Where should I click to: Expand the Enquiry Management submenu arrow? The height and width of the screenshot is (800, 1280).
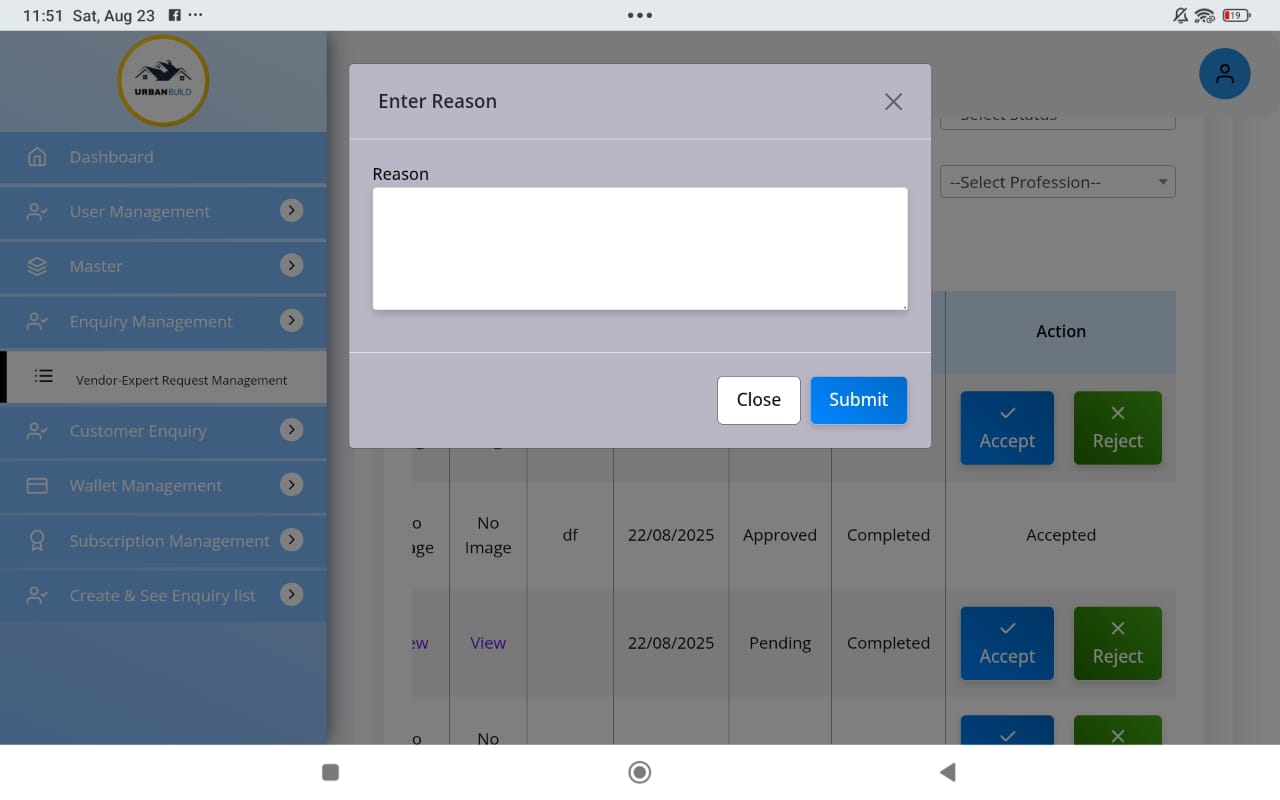pos(291,321)
